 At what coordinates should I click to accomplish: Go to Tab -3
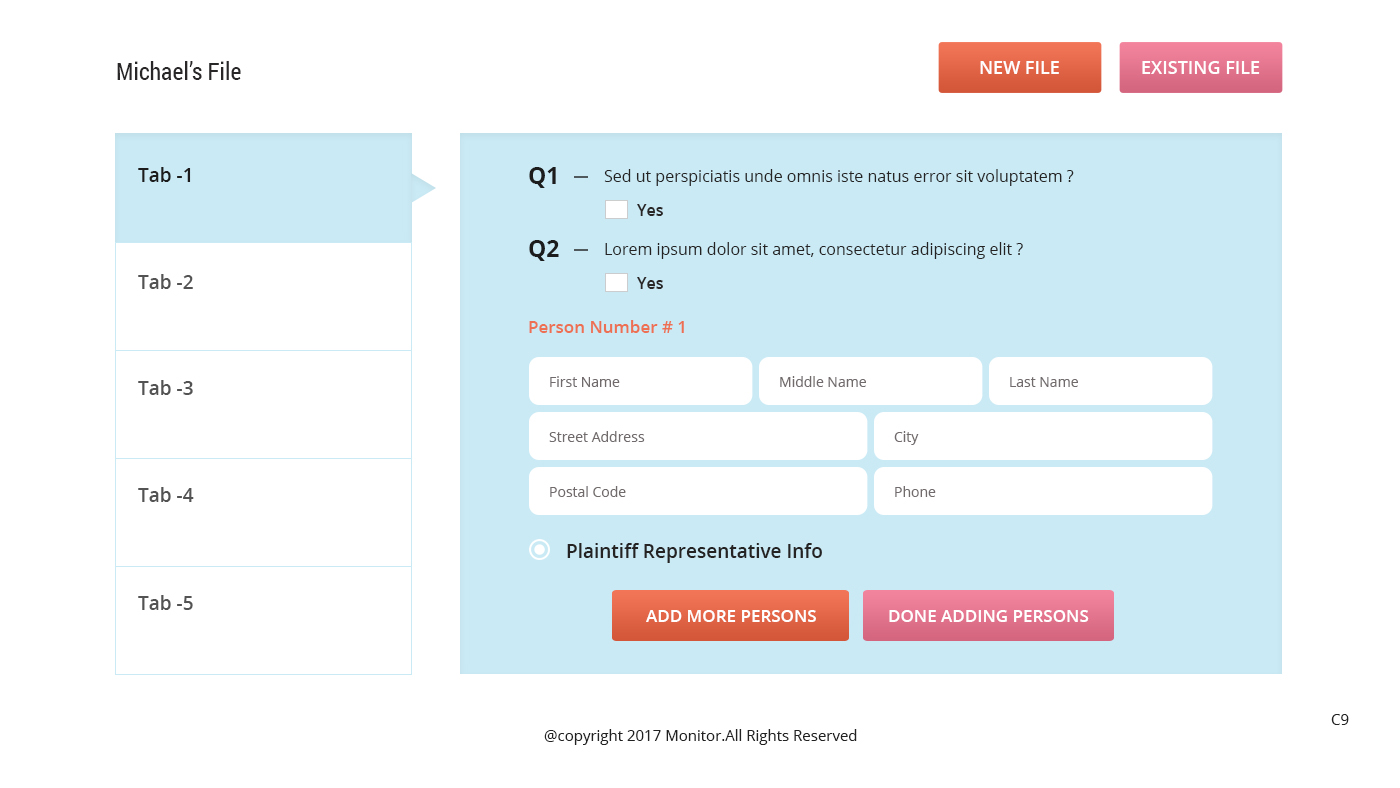coord(263,404)
